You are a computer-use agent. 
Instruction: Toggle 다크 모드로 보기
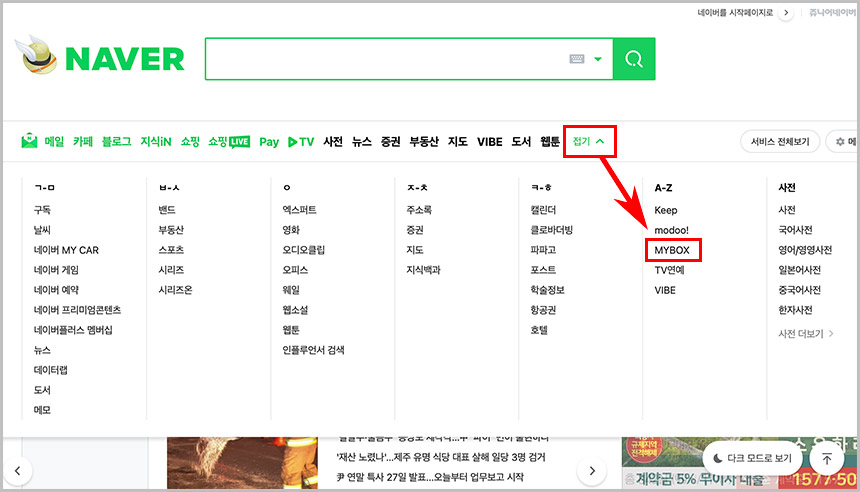[x=752, y=458]
